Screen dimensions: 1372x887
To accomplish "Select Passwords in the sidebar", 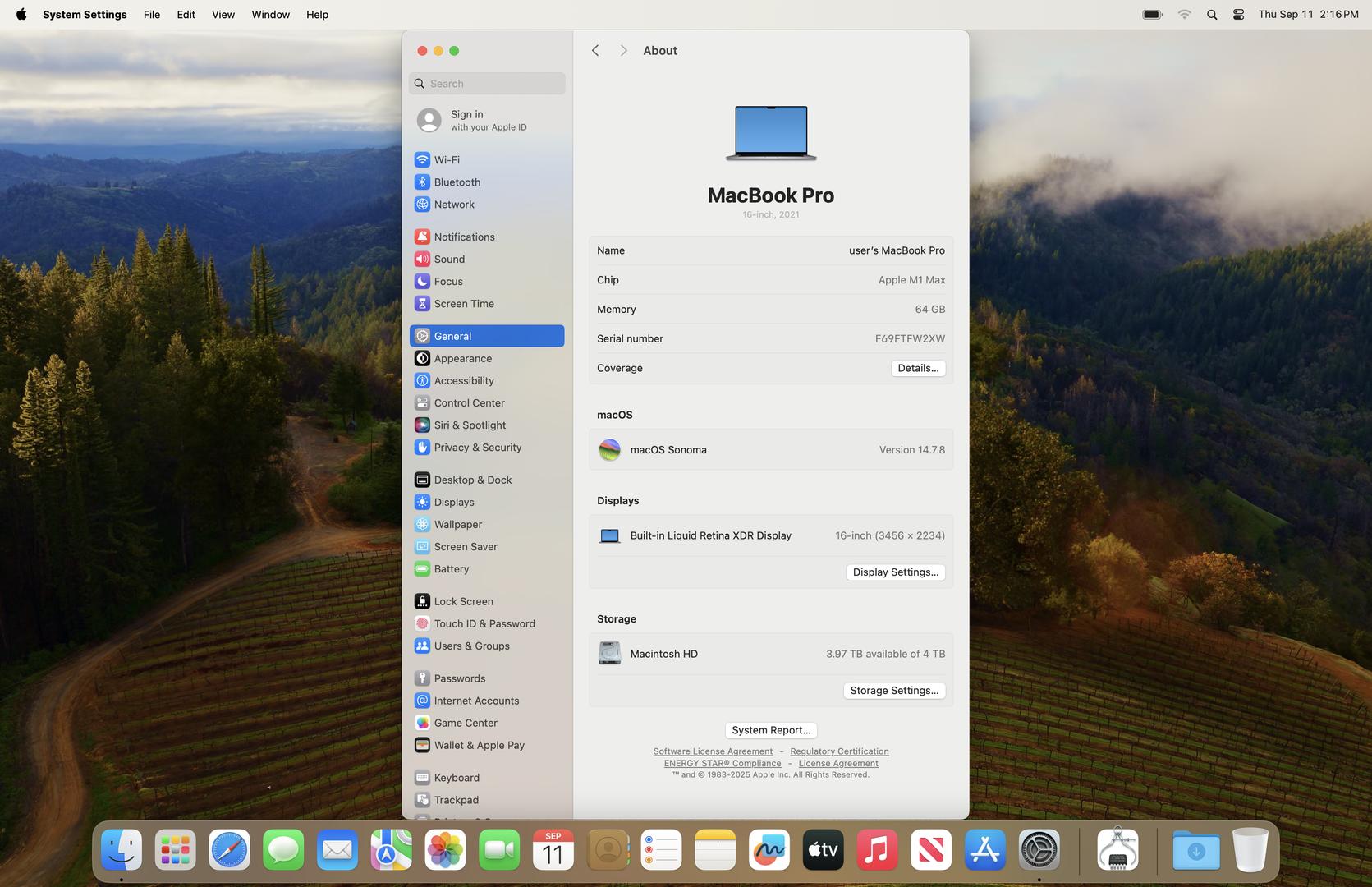I will pos(486,678).
